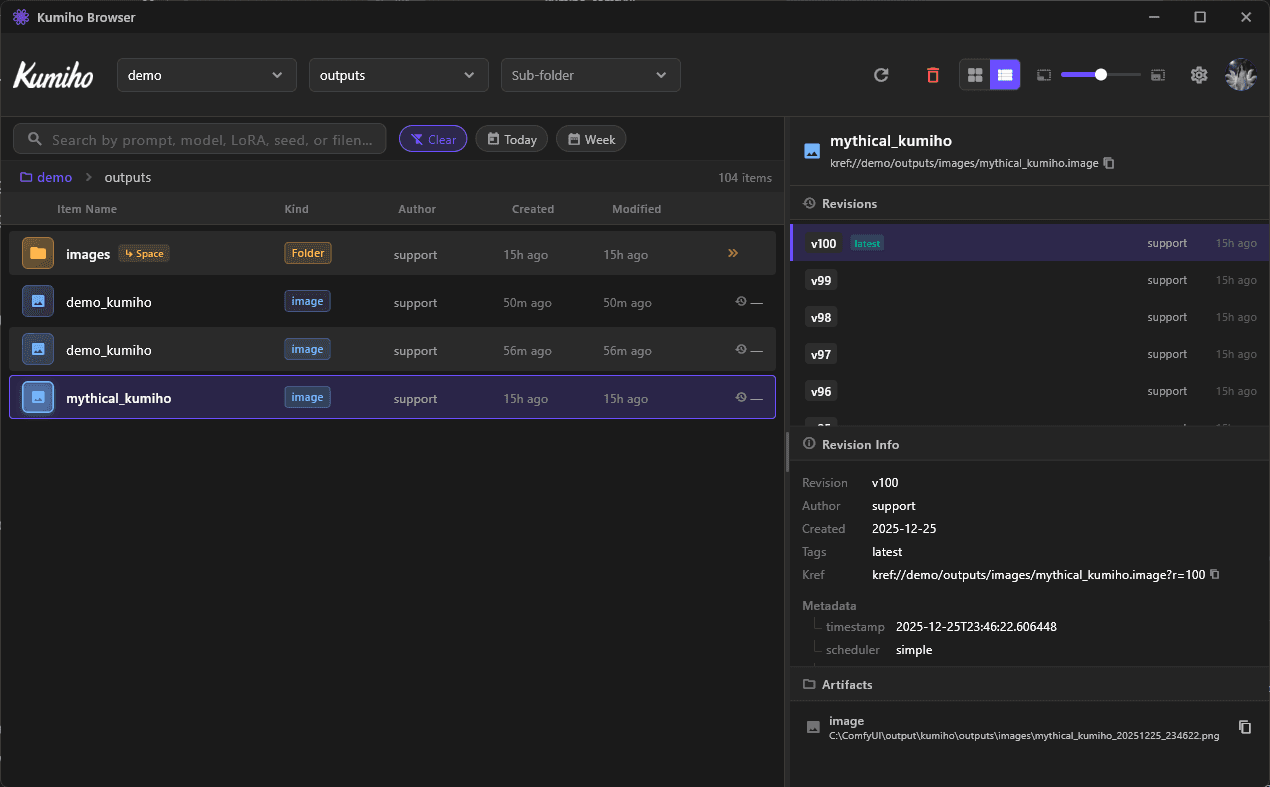Open the project selector showing demo
Image resolution: width=1270 pixels, height=787 pixels.
coord(206,74)
